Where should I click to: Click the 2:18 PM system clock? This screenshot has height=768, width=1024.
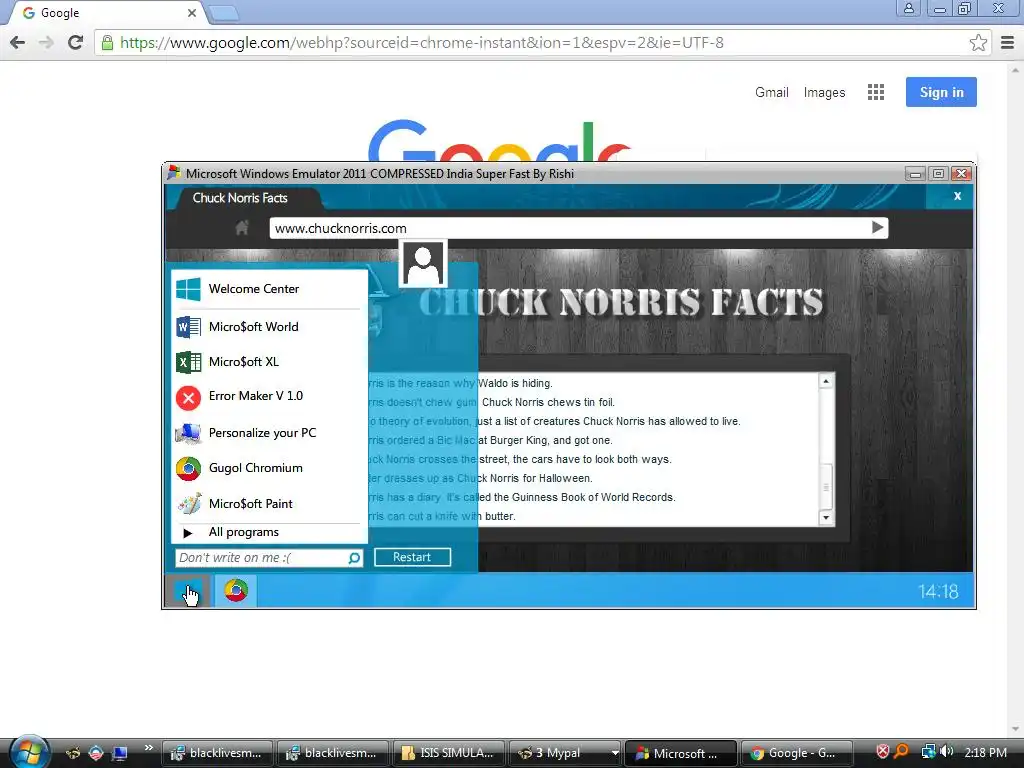[x=985, y=752]
